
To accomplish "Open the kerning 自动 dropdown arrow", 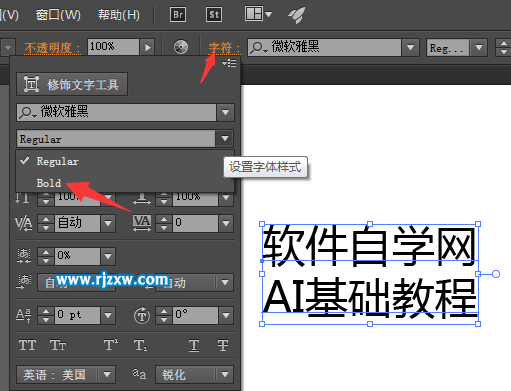I will (108, 223).
